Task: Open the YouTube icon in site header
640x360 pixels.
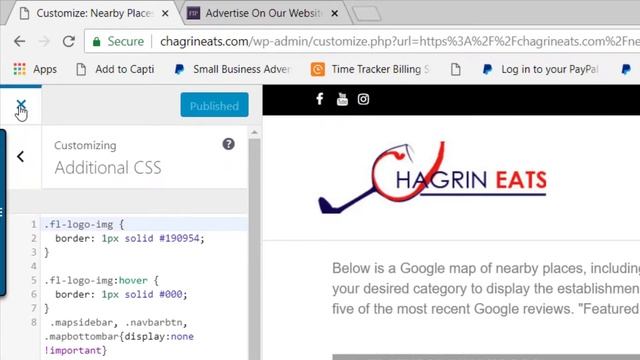Action: pos(342,99)
